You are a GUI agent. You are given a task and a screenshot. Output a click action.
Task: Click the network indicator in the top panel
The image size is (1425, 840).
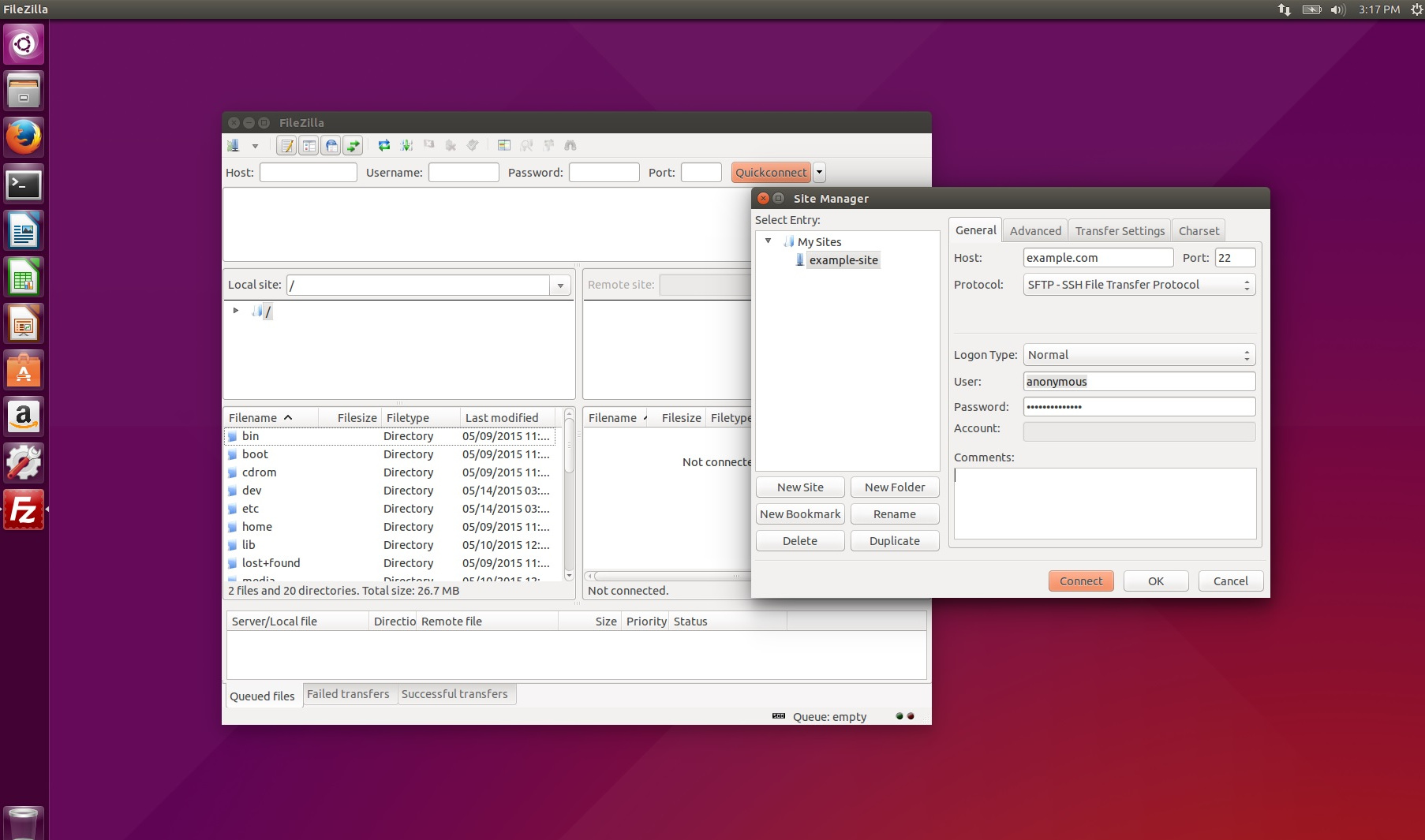click(1285, 9)
